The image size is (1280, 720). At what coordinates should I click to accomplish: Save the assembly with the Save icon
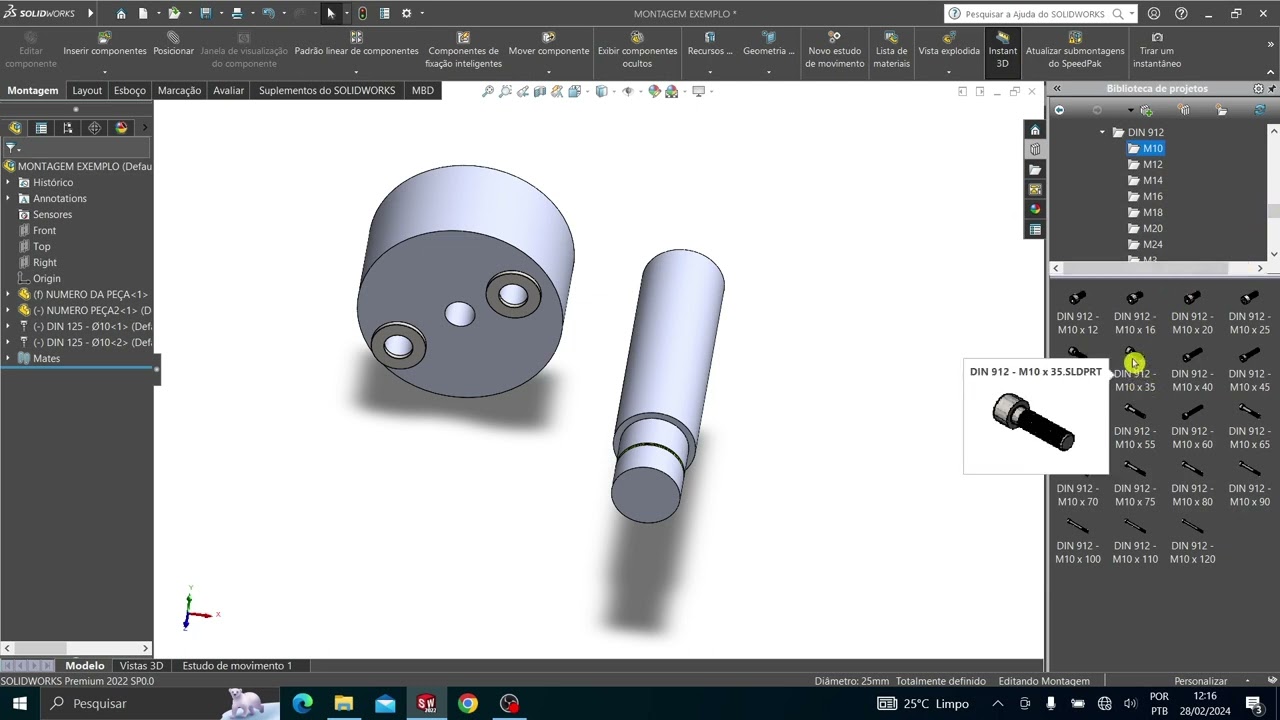pos(205,14)
